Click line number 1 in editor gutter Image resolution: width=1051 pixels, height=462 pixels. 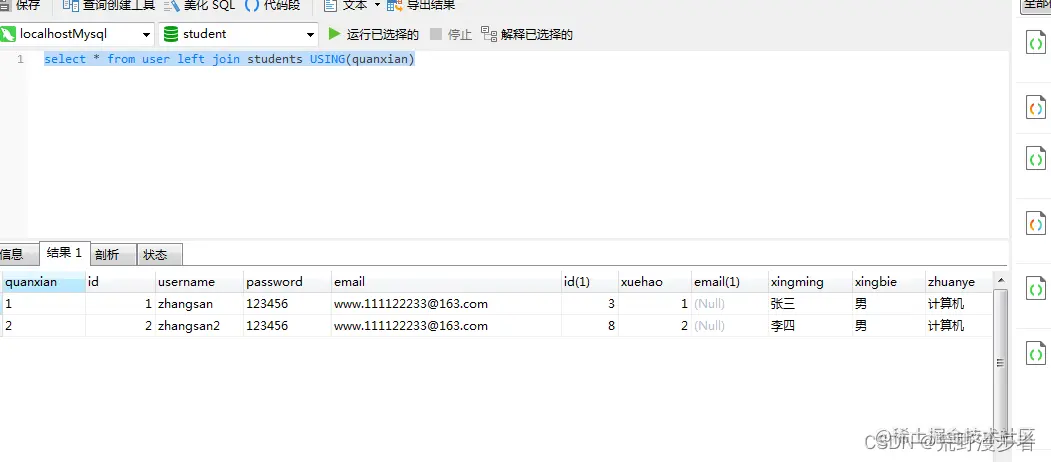[20, 59]
